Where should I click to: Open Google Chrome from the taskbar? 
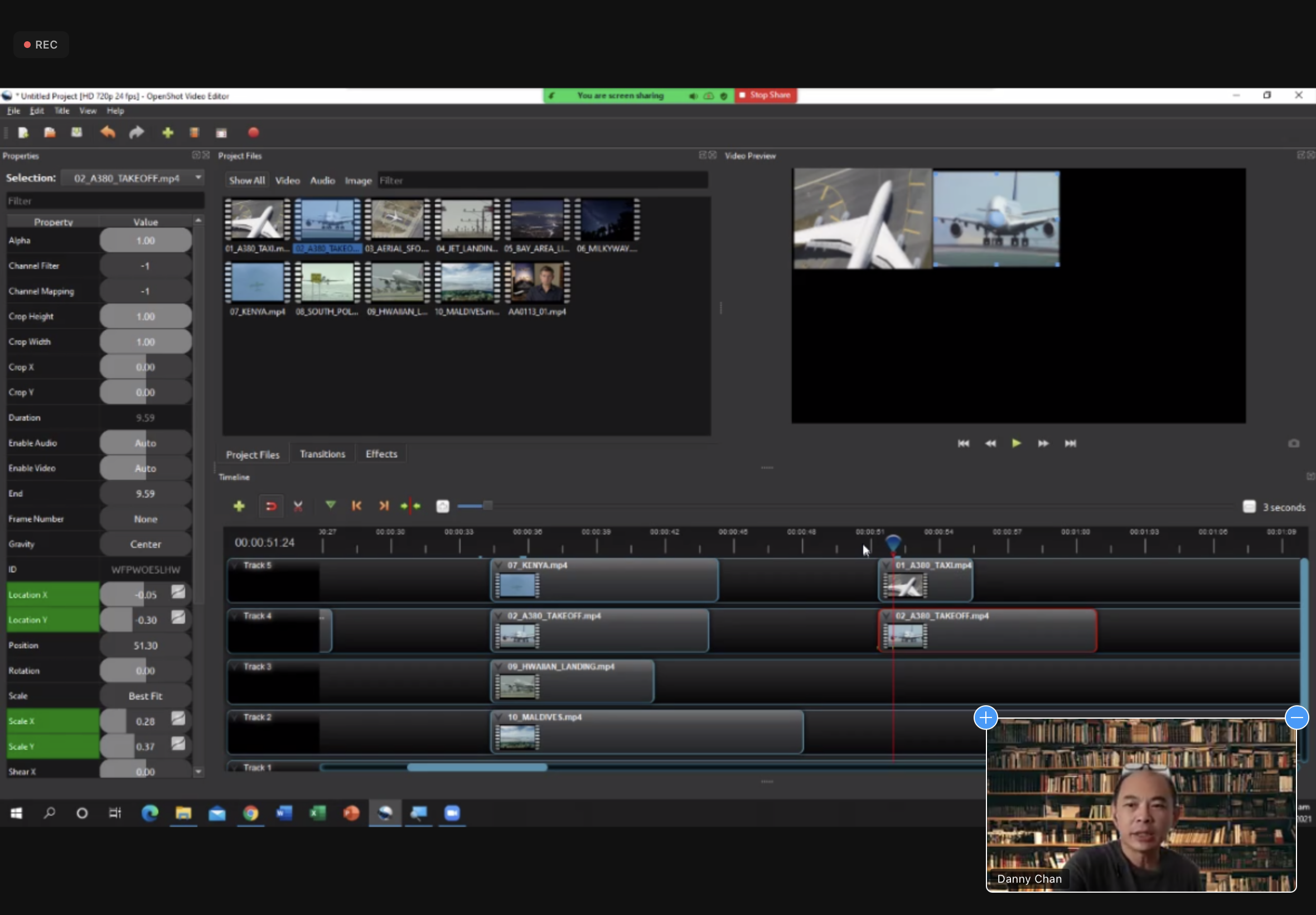pyautogui.click(x=250, y=813)
